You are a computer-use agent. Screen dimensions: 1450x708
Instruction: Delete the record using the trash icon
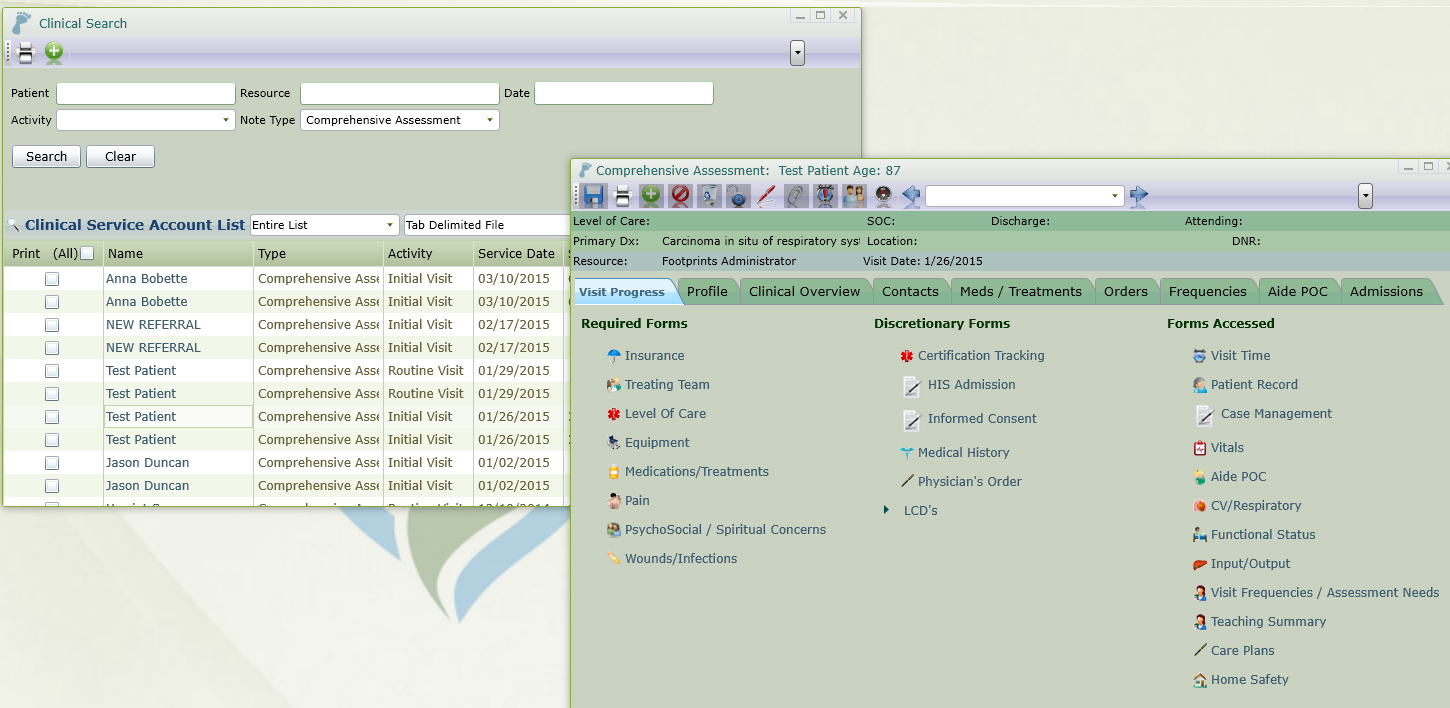(x=708, y=196)
